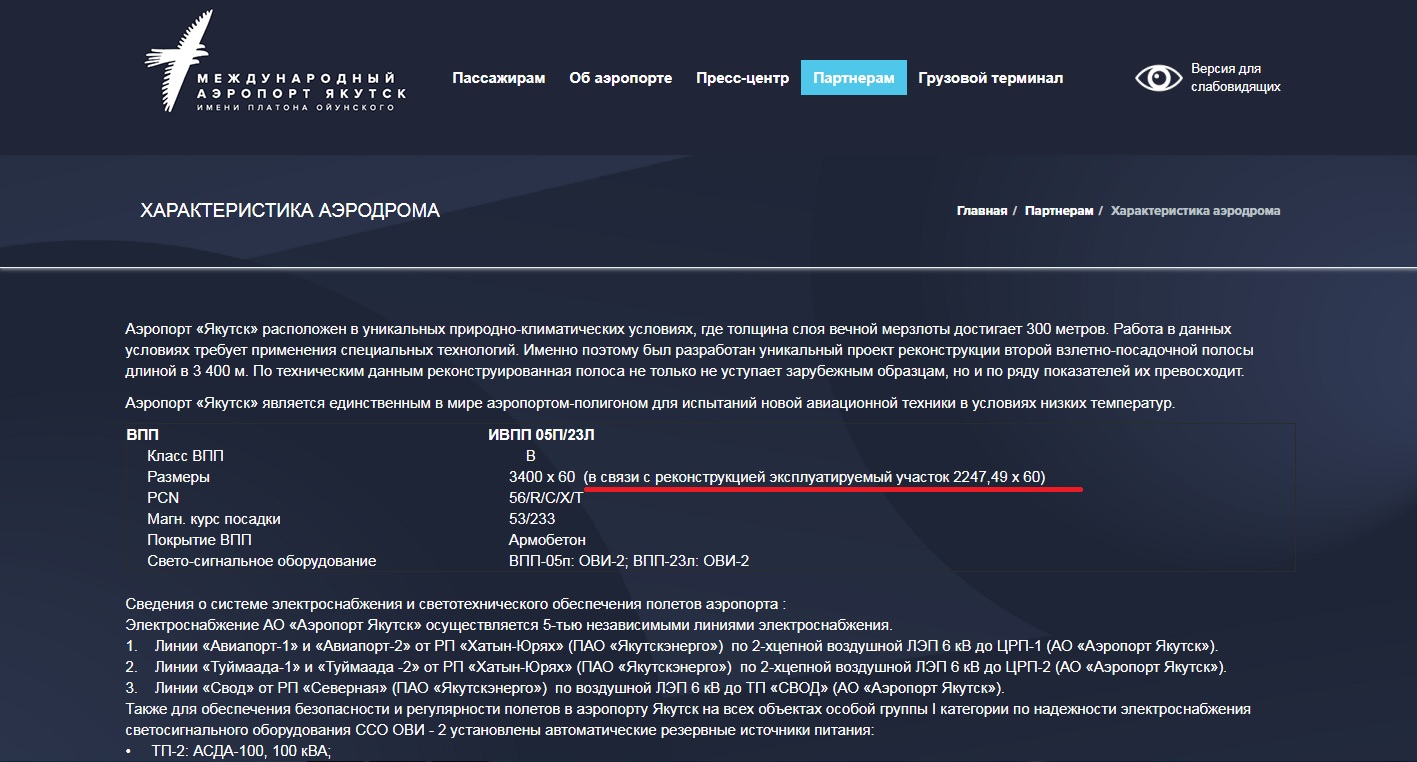The height and width of the screenshot is (762, 1417).
Task: Click the ХАРАКТЕРИСТИКА АЭРОДРОМА page heading
Action: 290,211
